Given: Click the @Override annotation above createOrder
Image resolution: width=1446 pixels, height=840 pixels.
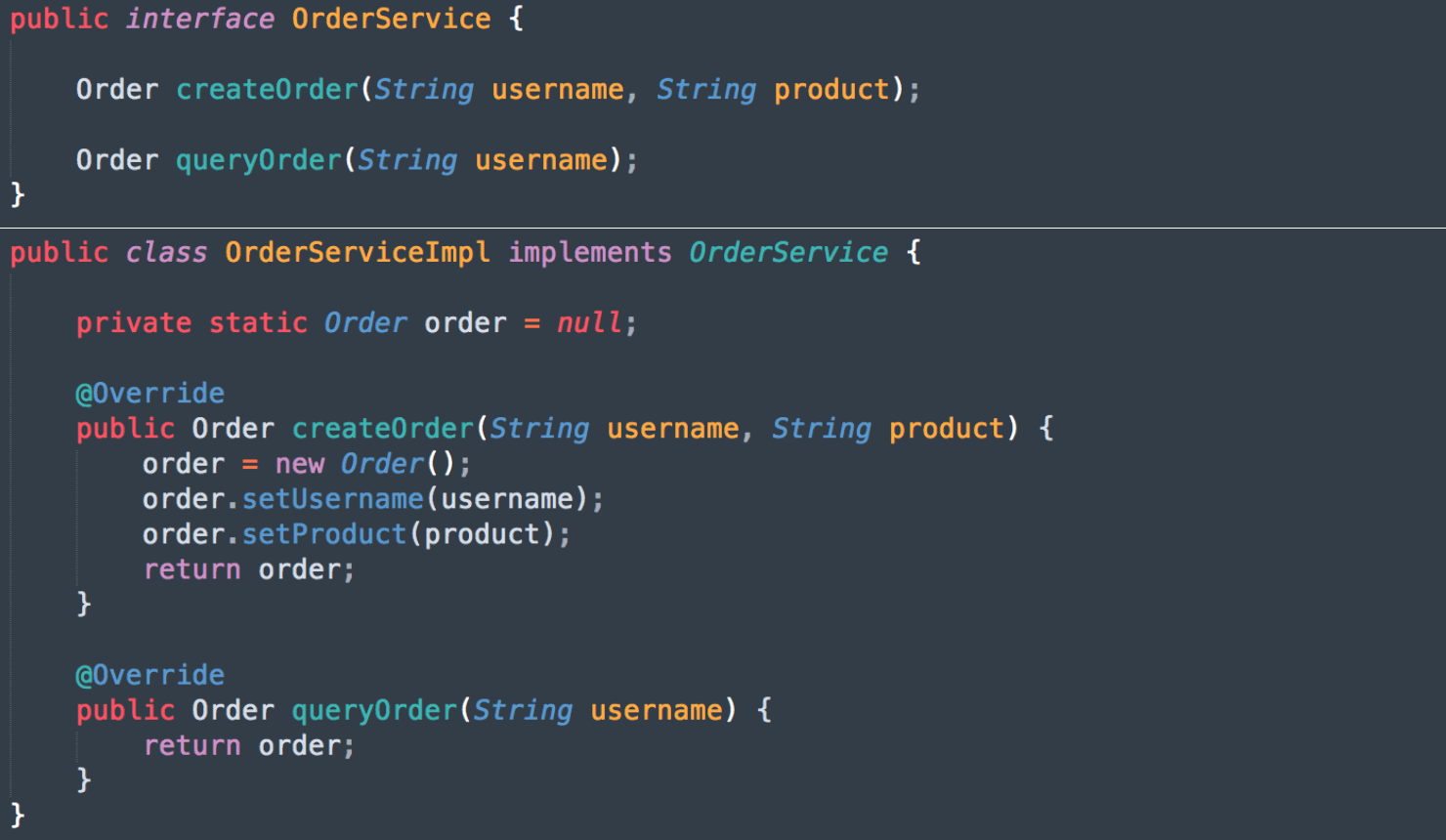Looking at the screenshot, I should click(150, 394).
